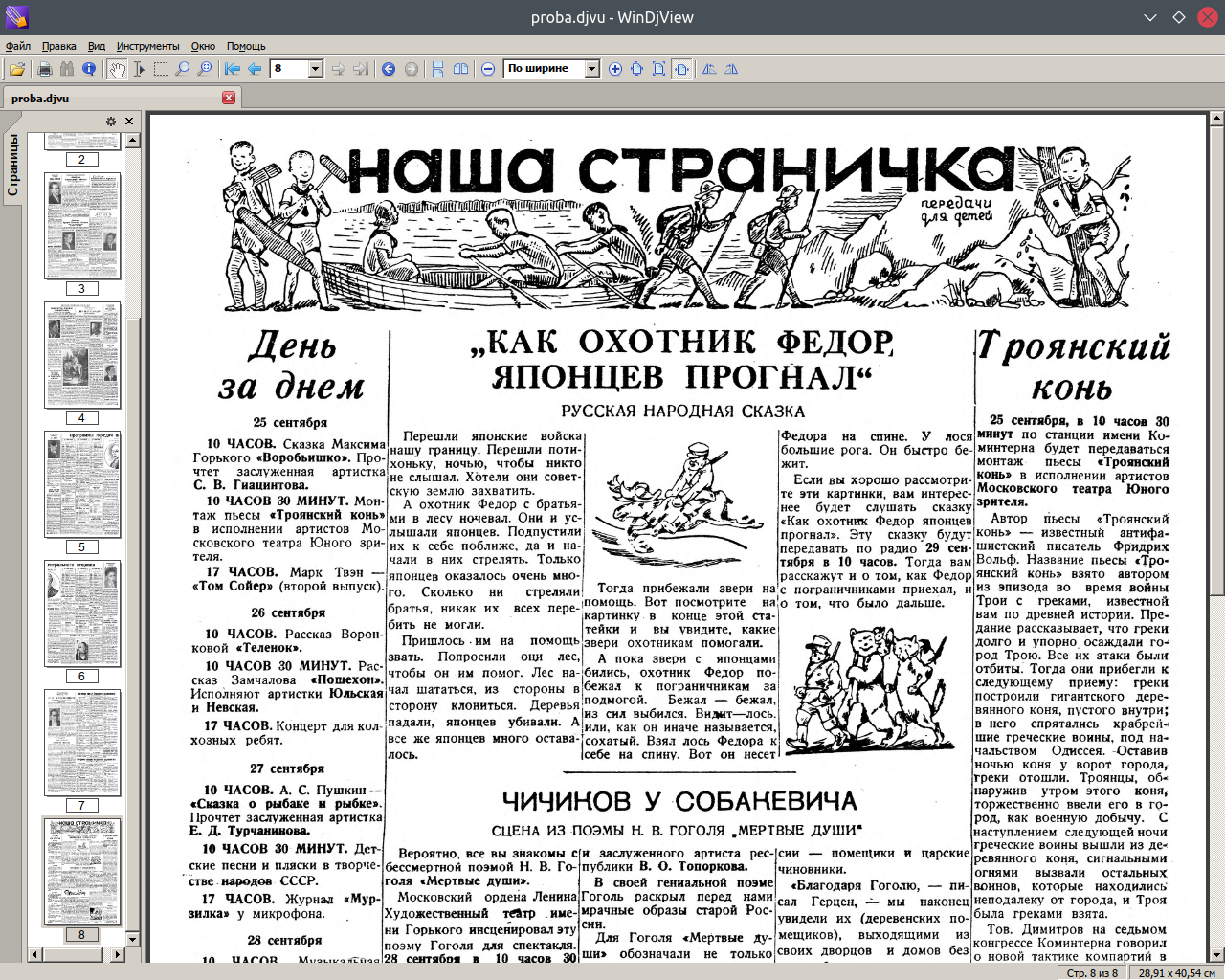This screenshot has height=980, width=1225.
Task: Fit the page to window
Action: 658,69
